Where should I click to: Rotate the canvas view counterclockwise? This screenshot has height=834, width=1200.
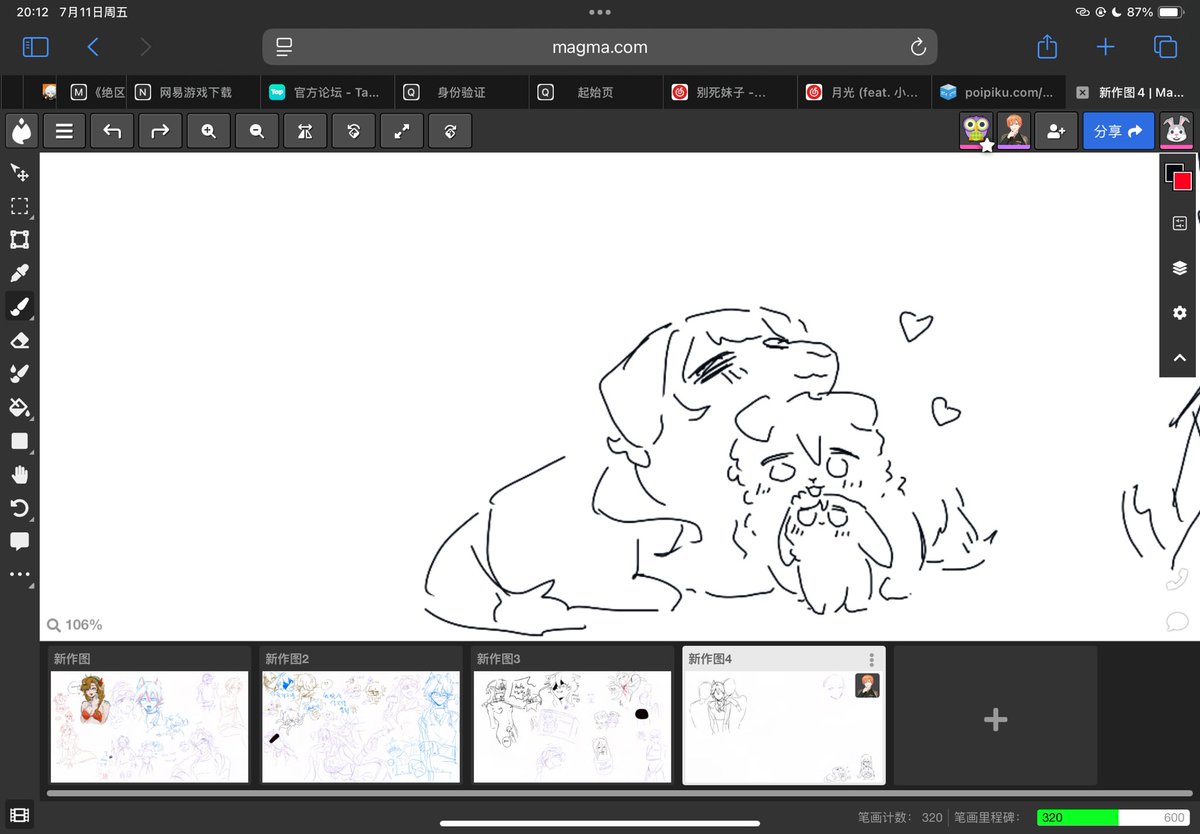tap(353, 131)
